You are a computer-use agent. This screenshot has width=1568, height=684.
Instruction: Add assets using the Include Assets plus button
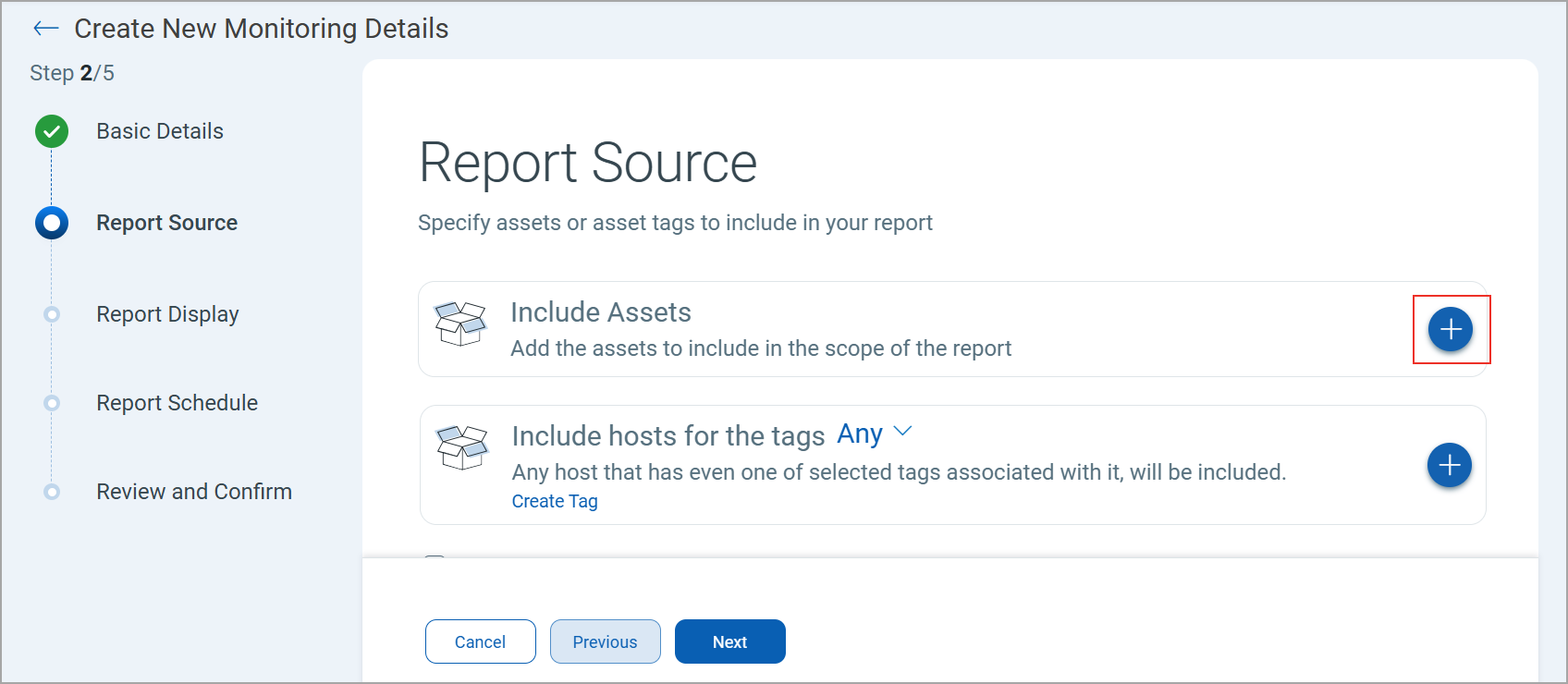pyautogui.click(x=1450, y=329)
